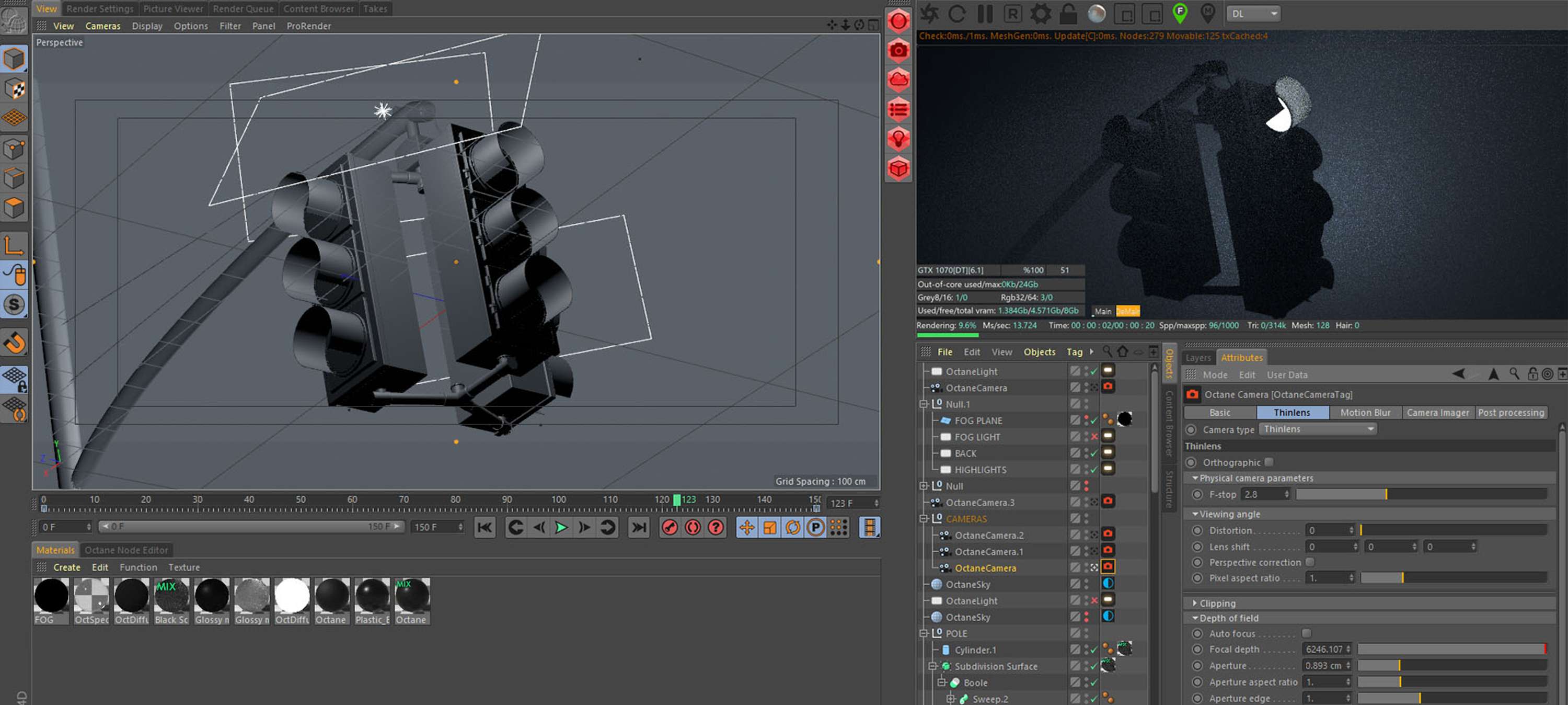
Task: Click the timeline film strip icon
Action: (x=870, y=527)
